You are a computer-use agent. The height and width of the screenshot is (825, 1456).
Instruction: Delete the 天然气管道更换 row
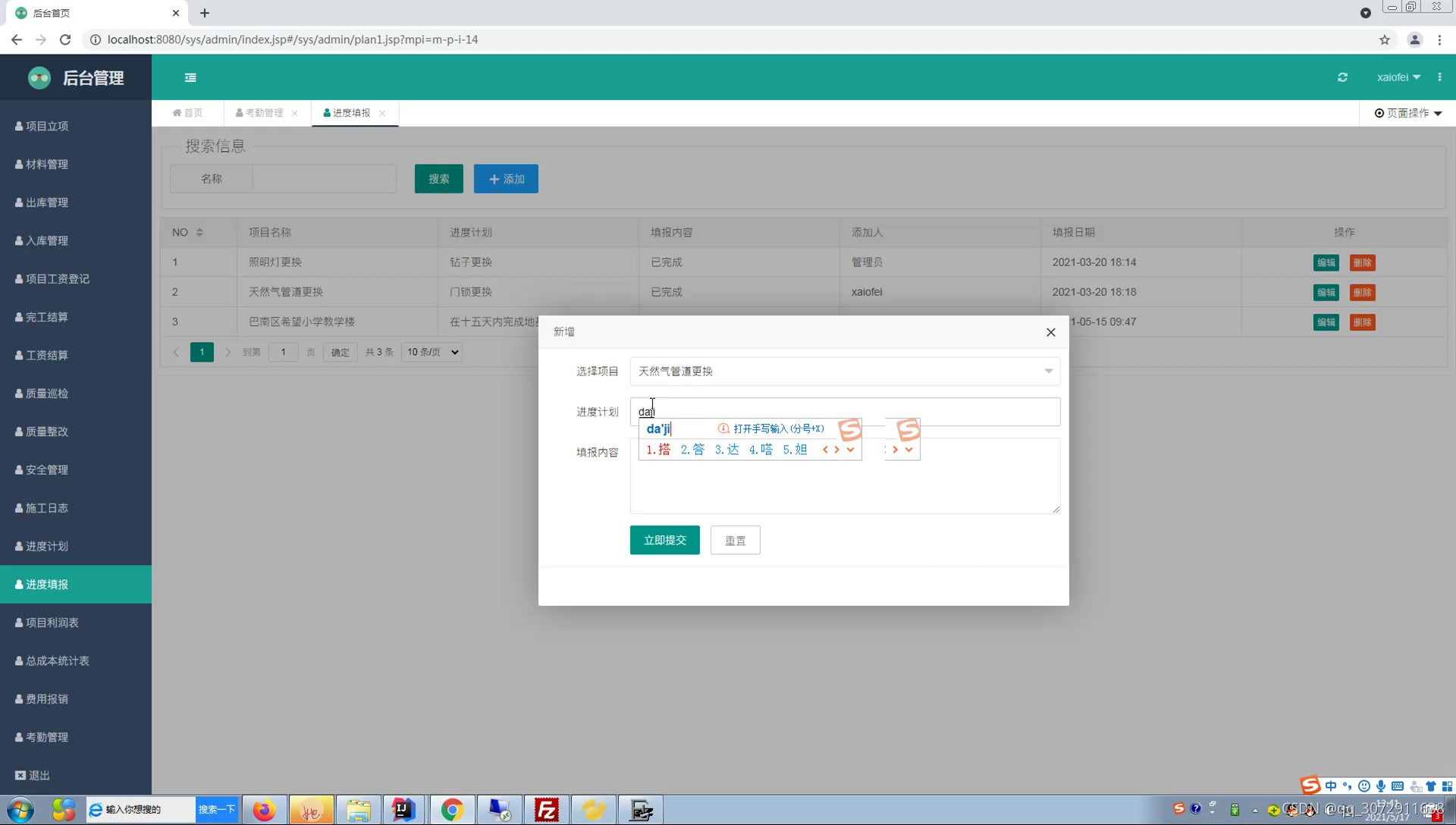[x=1362, y=292]
